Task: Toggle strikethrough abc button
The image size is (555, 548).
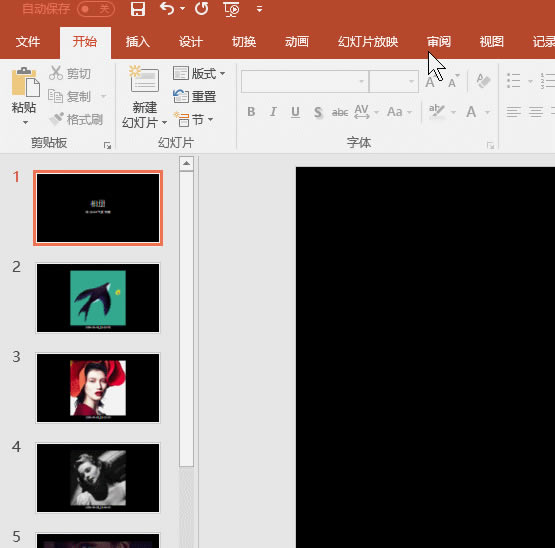Action: pyautogui.click(x=340, y=113)
